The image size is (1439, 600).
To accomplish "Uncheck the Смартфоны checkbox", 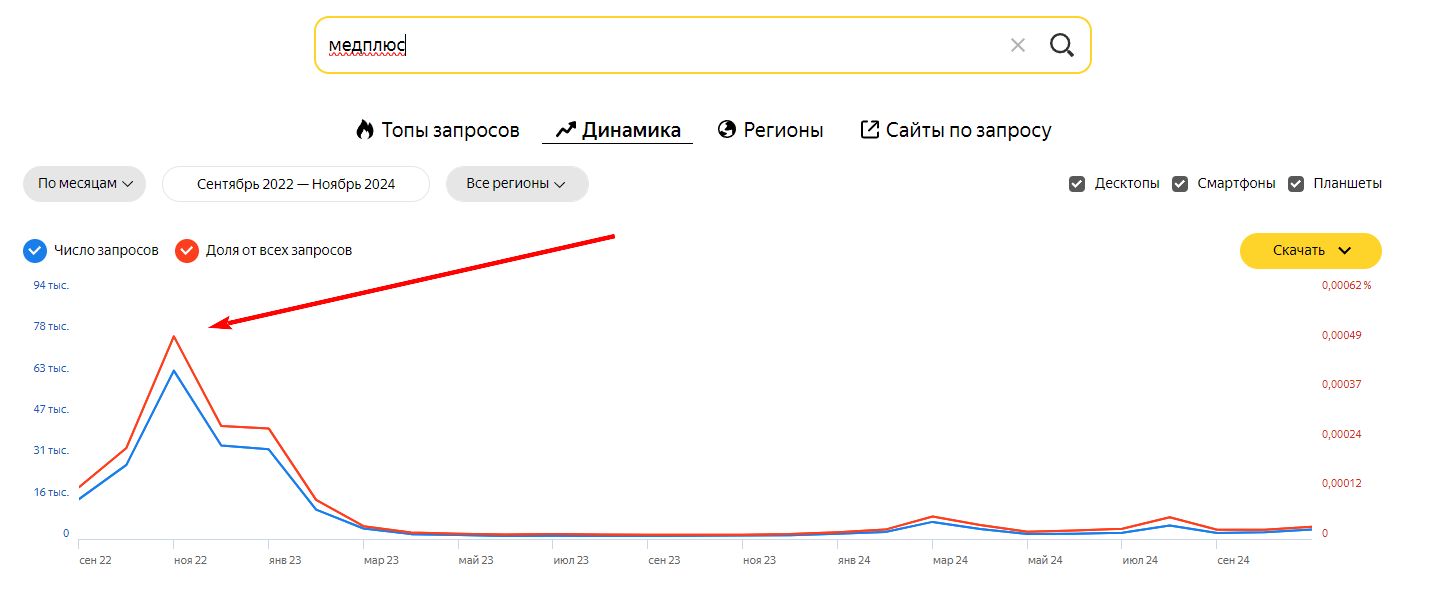I will coord(1180,184).
